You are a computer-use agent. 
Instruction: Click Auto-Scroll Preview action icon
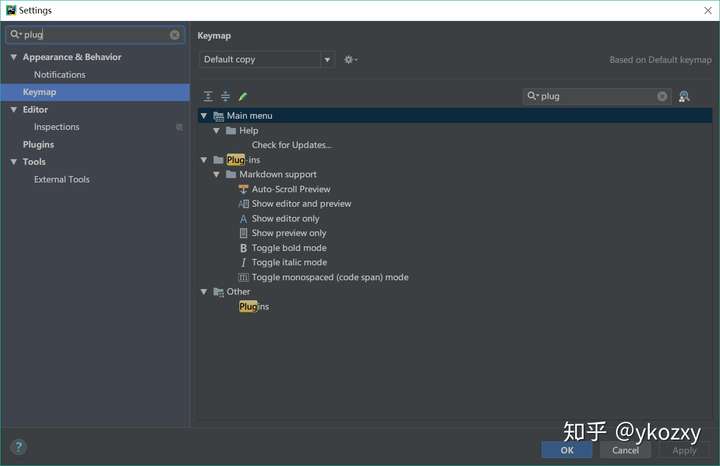243,189
